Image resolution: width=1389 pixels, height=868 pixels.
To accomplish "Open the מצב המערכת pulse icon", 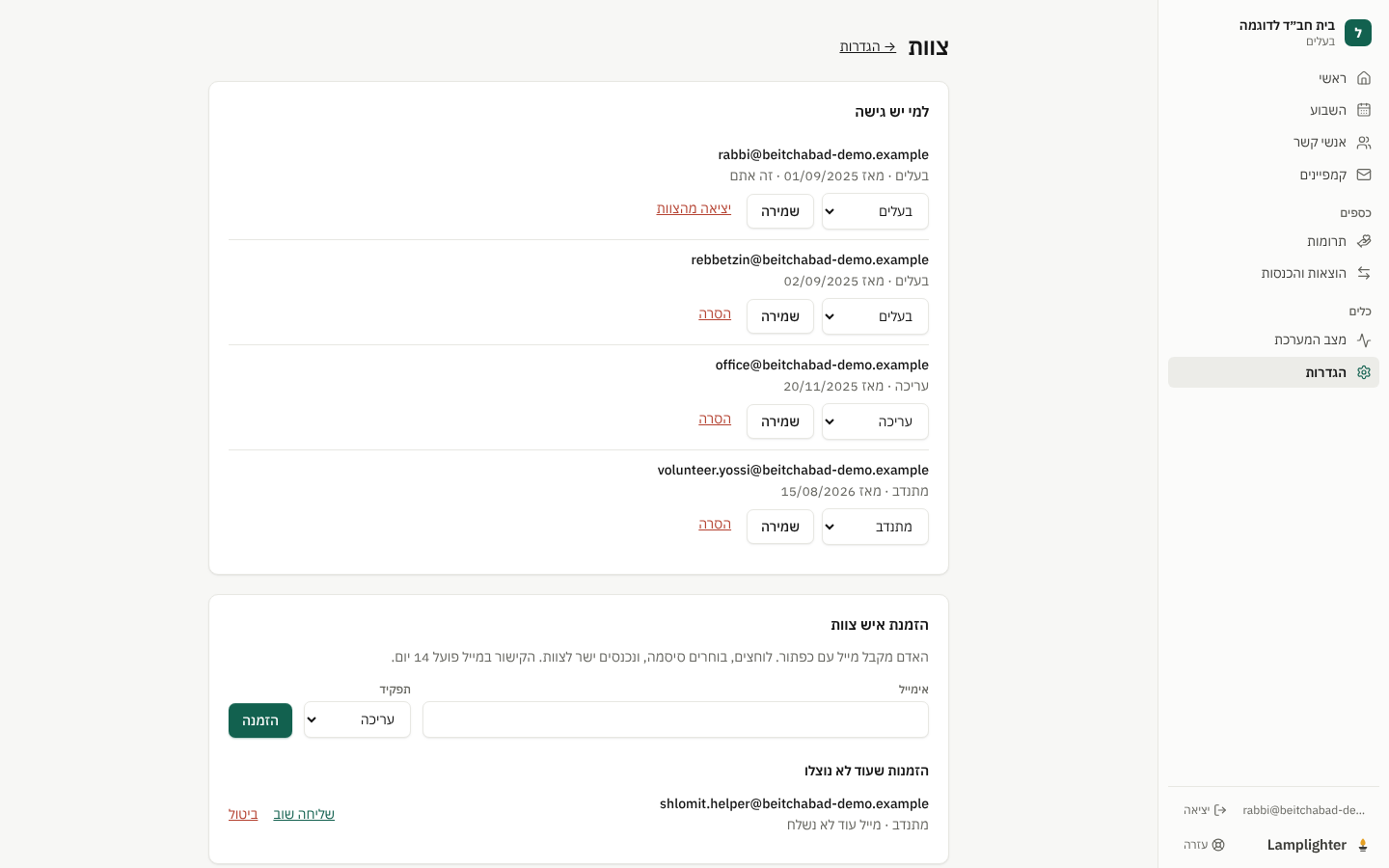I will pyautogui.click(x=1363, y=339).
